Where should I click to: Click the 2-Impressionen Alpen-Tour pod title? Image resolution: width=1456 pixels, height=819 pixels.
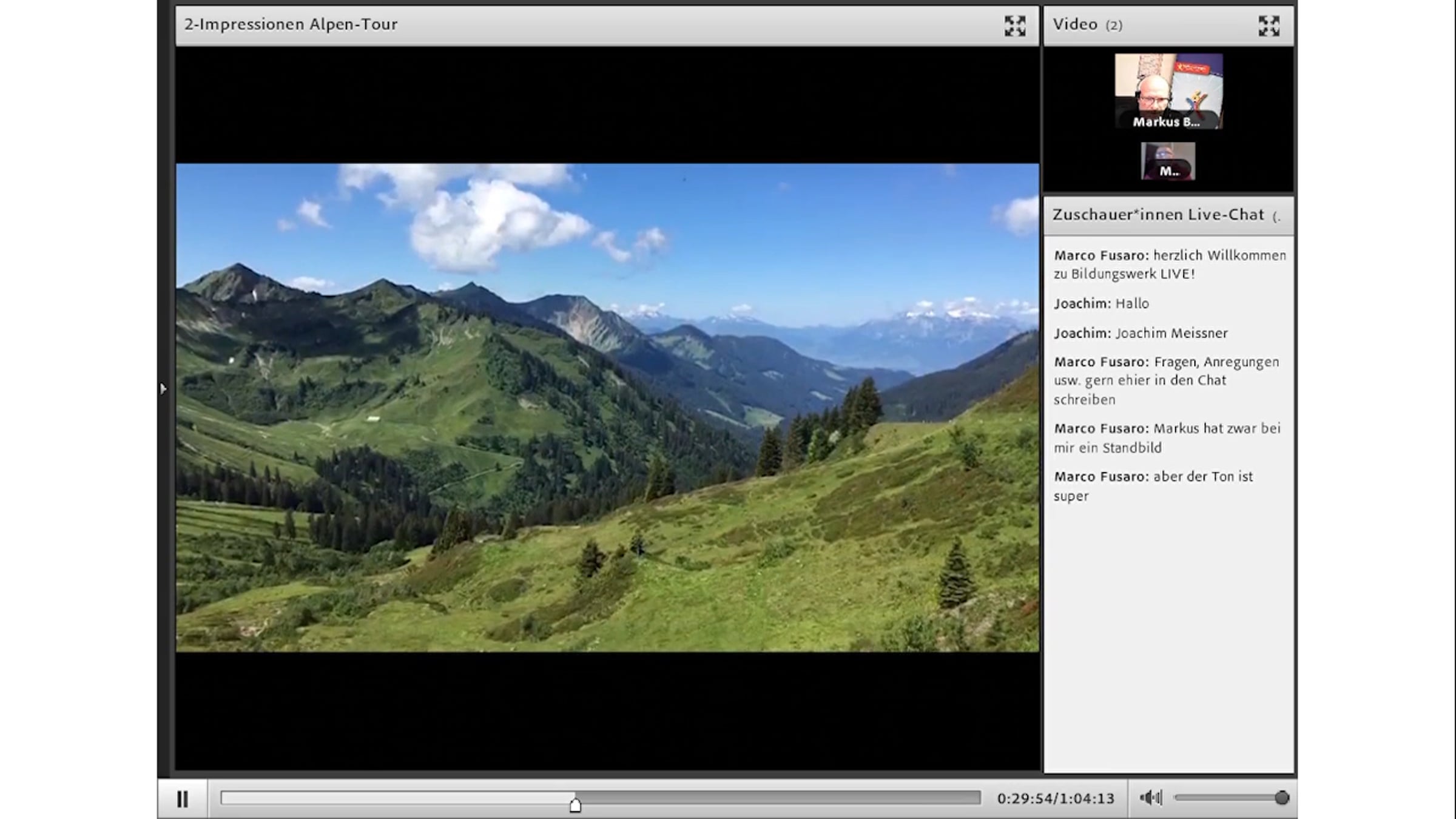click(x=291, y=24)
